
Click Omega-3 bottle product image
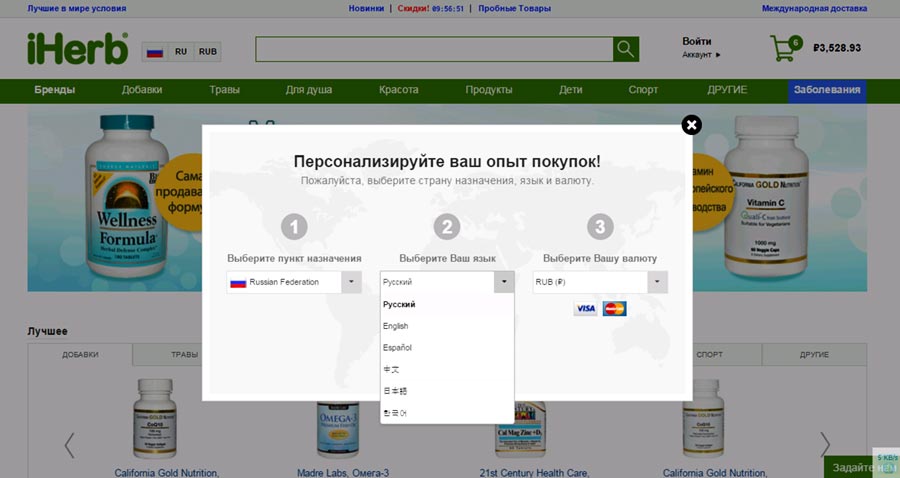(338, 429)
